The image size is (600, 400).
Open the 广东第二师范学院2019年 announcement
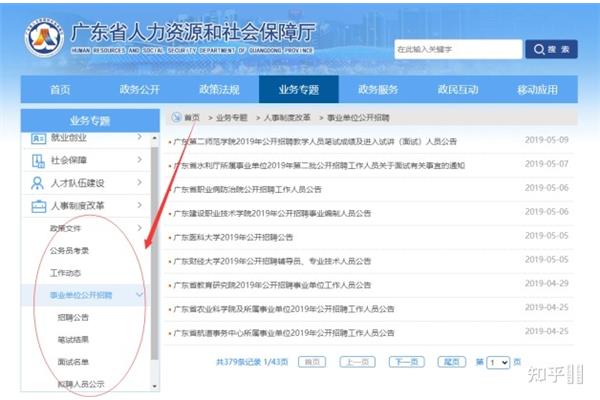(x=315, y=142)
